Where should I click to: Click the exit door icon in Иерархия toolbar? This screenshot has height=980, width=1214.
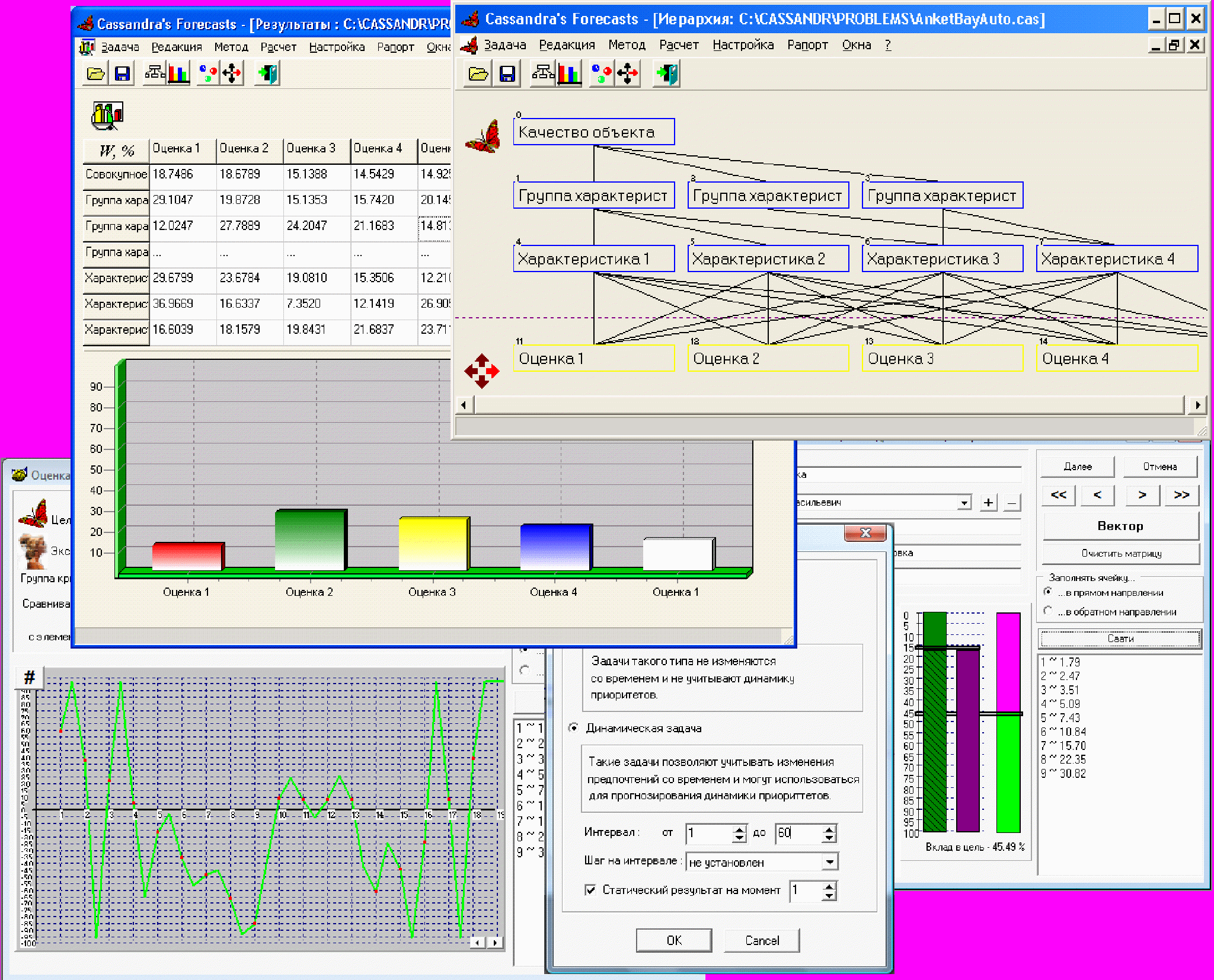pyautogui.click(x=666, y=74)
